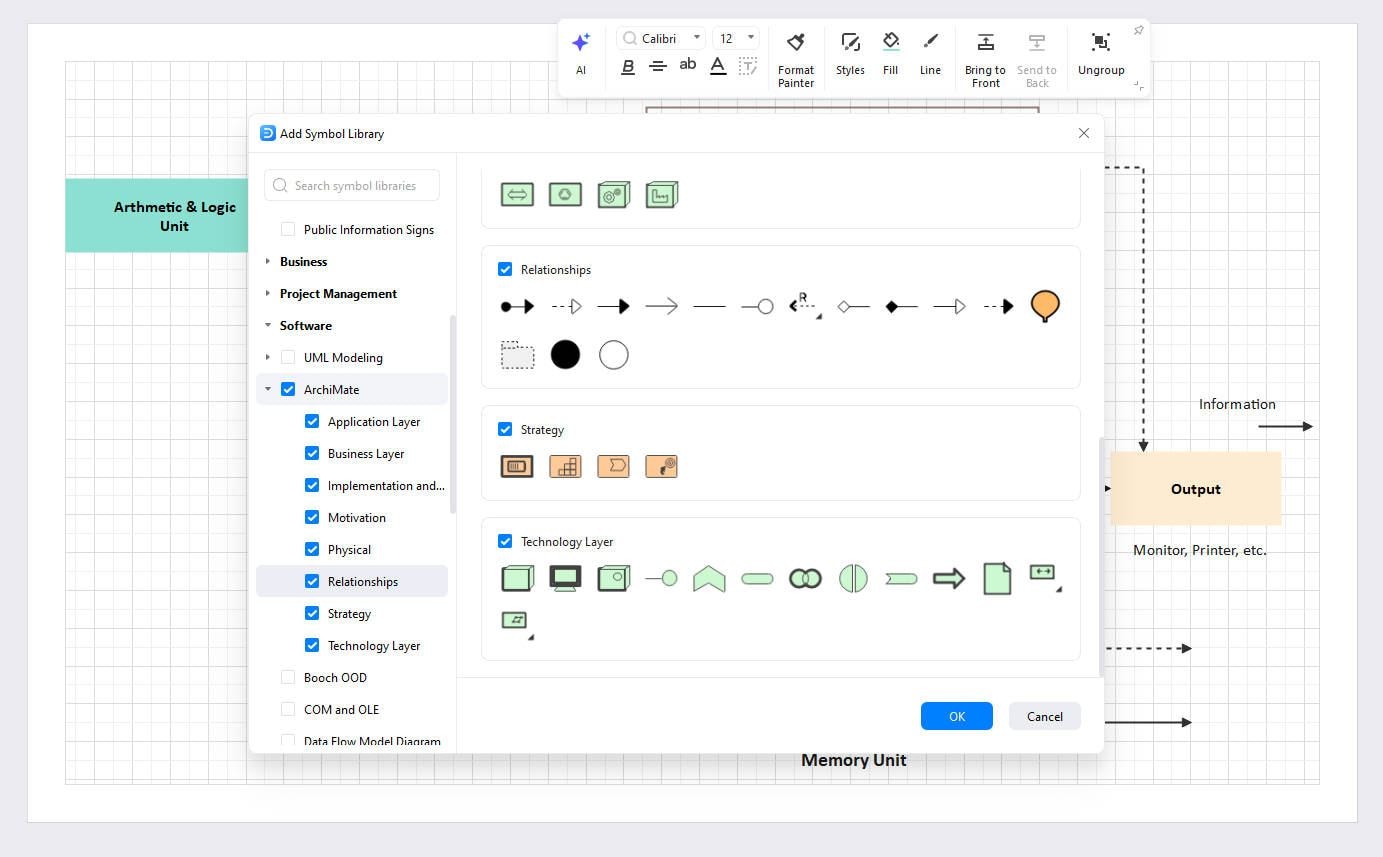The height and width of the screenshot is (857, 1383).
Task: Choose the two interlocked circles symbol
Action: click(x=805, y=578)
